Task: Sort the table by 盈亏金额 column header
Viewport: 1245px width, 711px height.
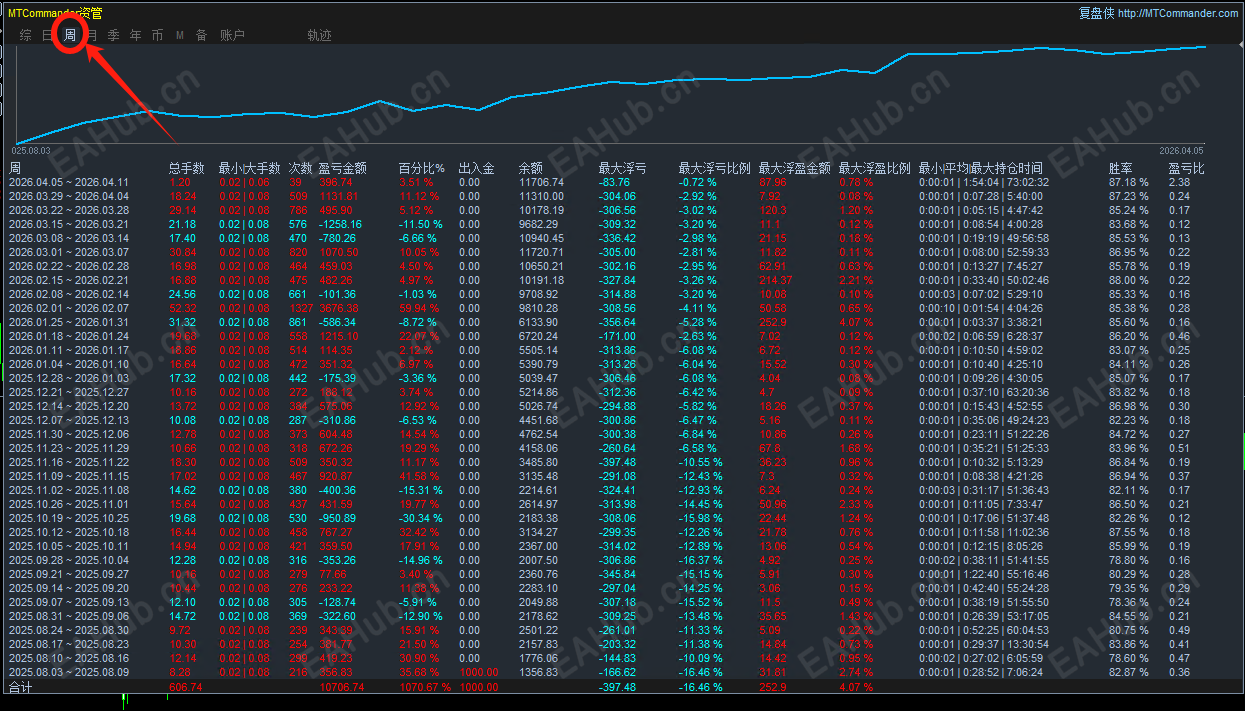Action: click(345, 167)
